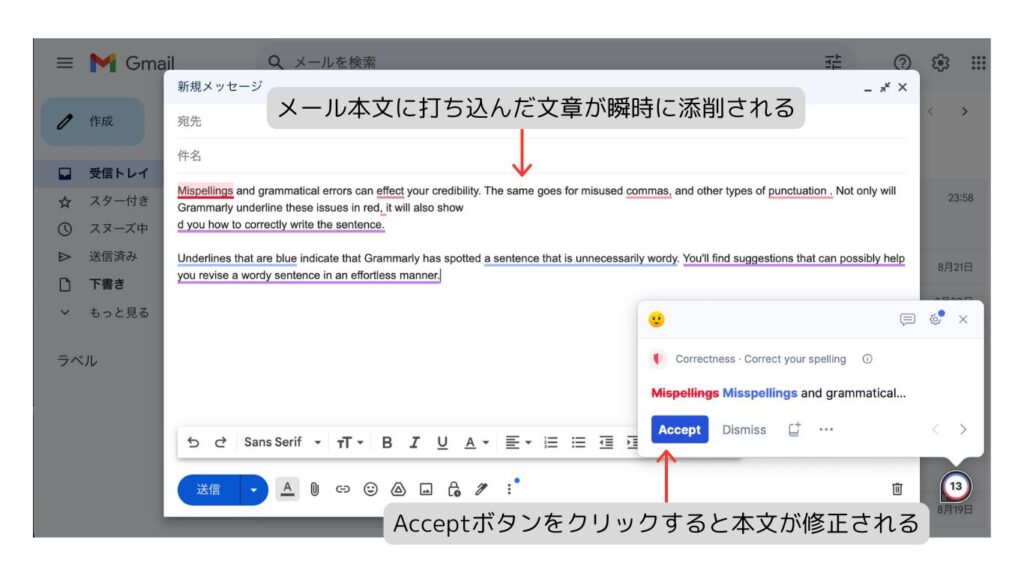Discard the draft with trash icon
Image resolution: width=1024 pixels, height=576 pixels.
coord(897,489)
